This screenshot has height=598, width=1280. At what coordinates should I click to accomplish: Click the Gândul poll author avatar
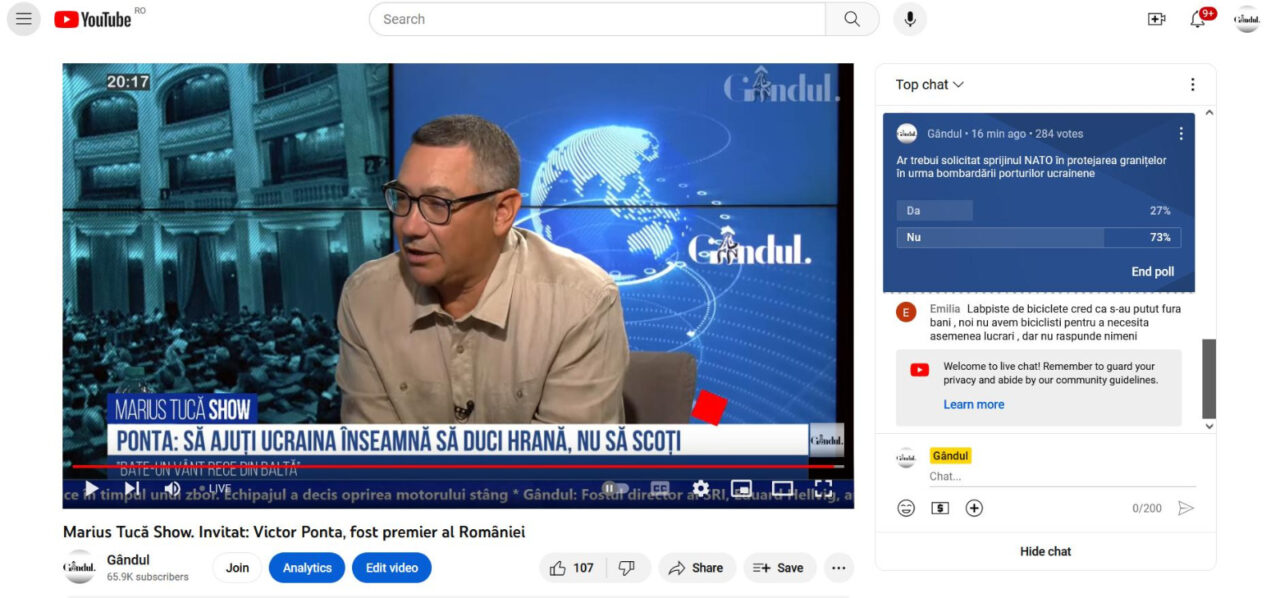point(907,133)
